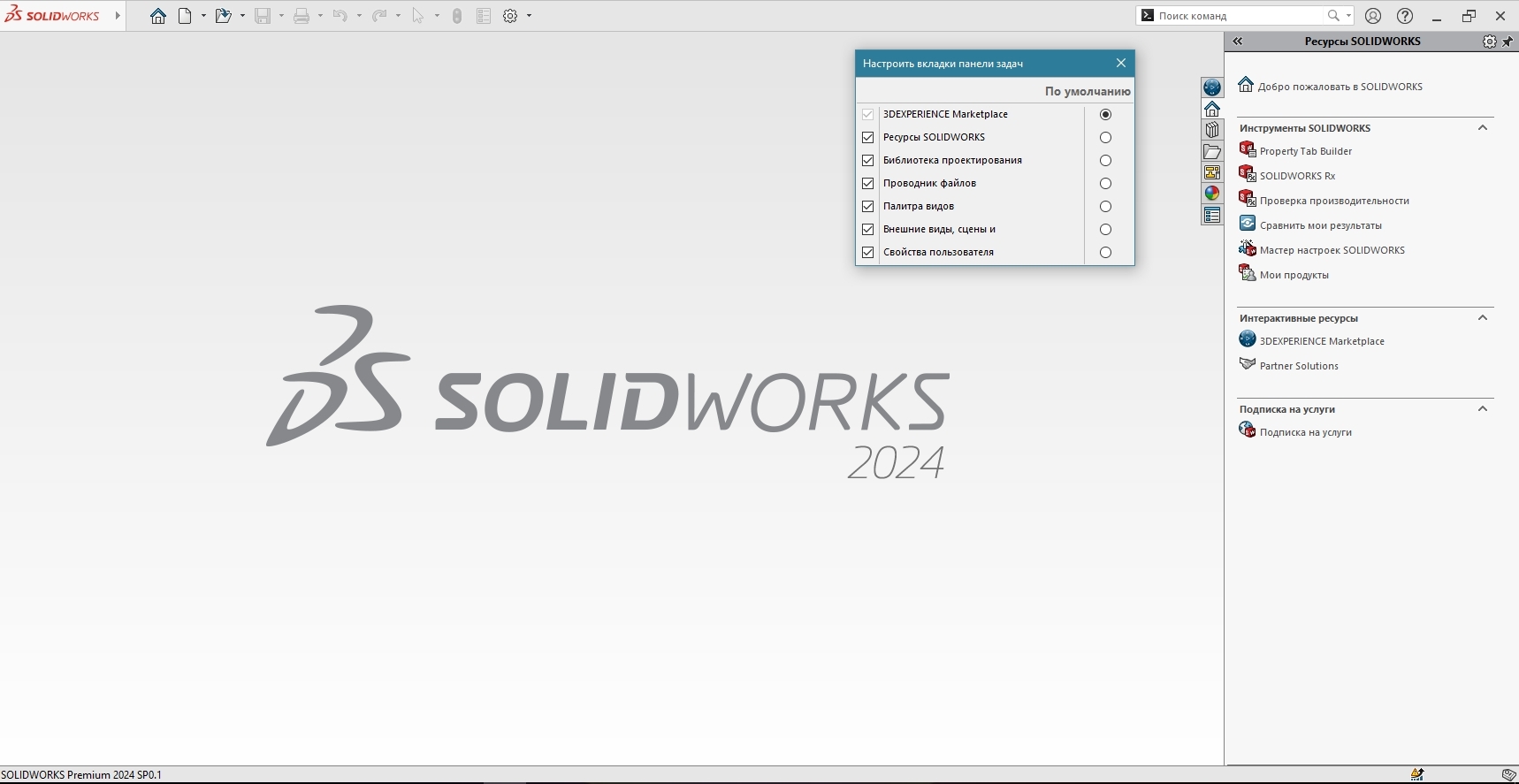Open dropdown arrow next to New document
The height and width of the screenshot is (784, 1519).
[x=203, y=16]
